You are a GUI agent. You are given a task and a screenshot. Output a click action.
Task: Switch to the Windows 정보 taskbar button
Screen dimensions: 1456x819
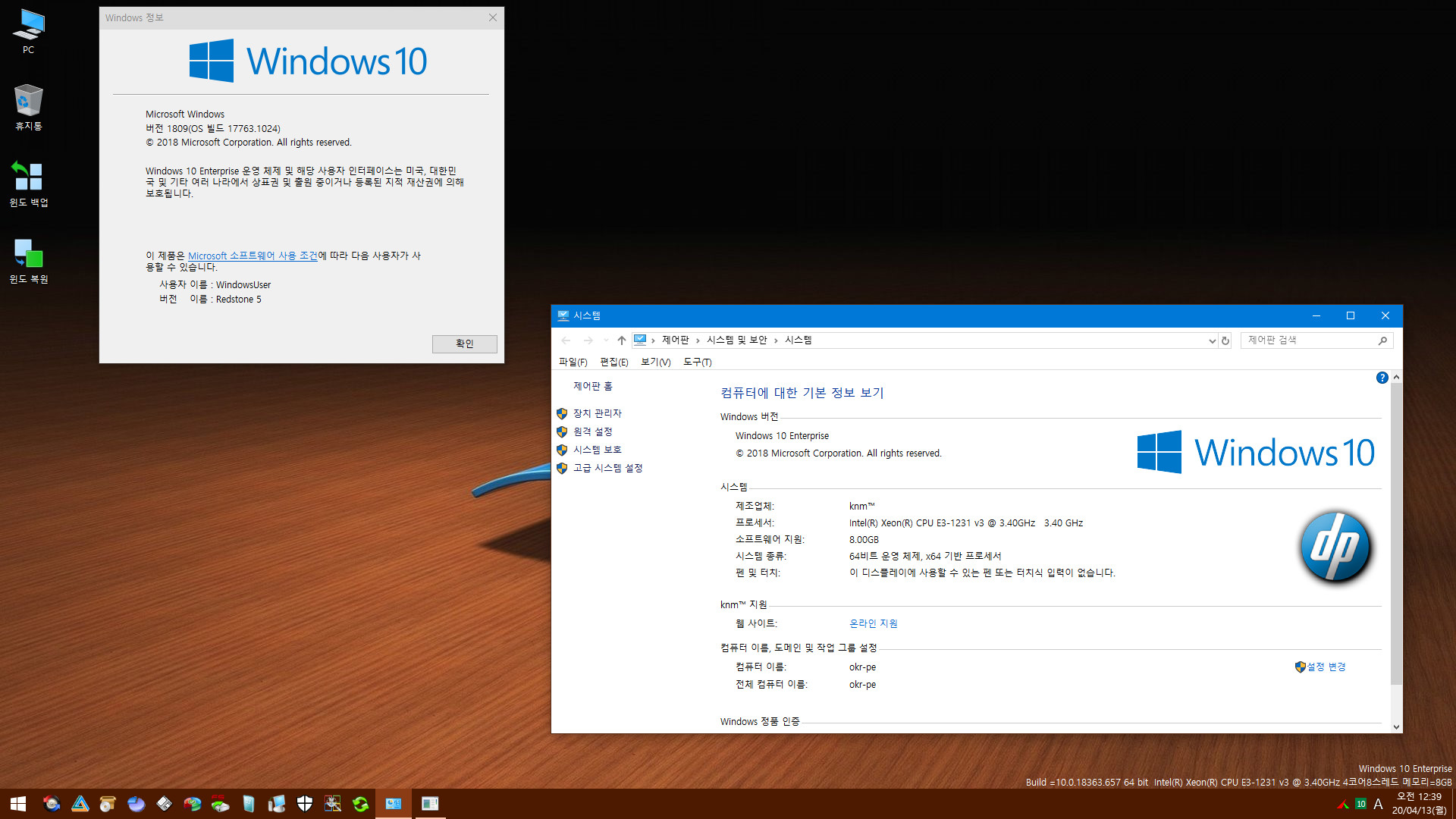[430, 804]
